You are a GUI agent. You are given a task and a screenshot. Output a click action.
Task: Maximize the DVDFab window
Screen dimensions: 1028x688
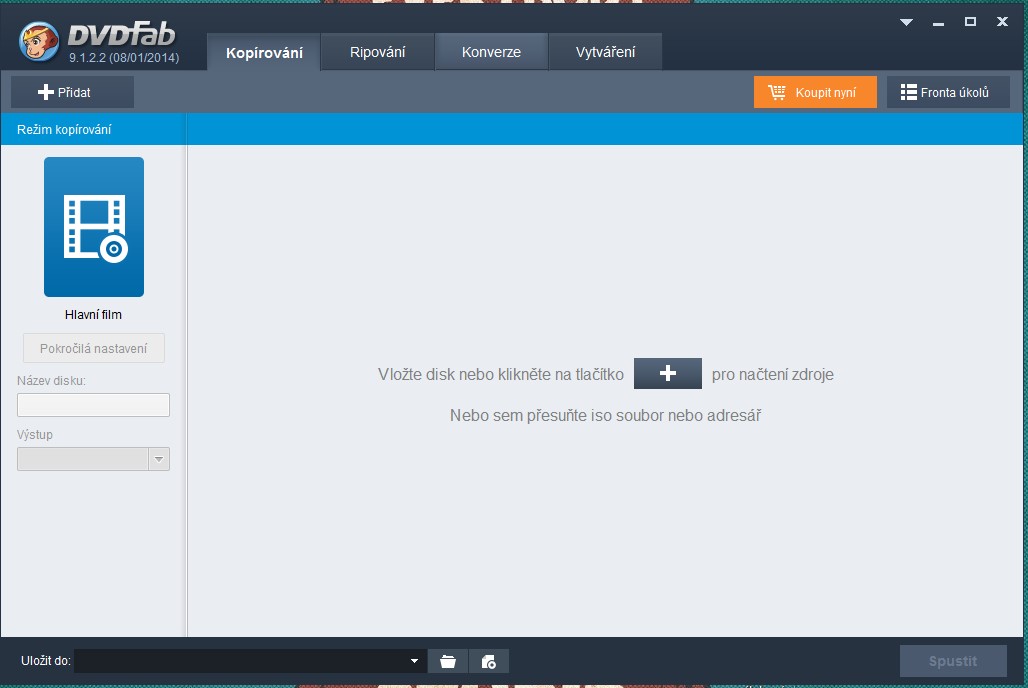(970, 22)
